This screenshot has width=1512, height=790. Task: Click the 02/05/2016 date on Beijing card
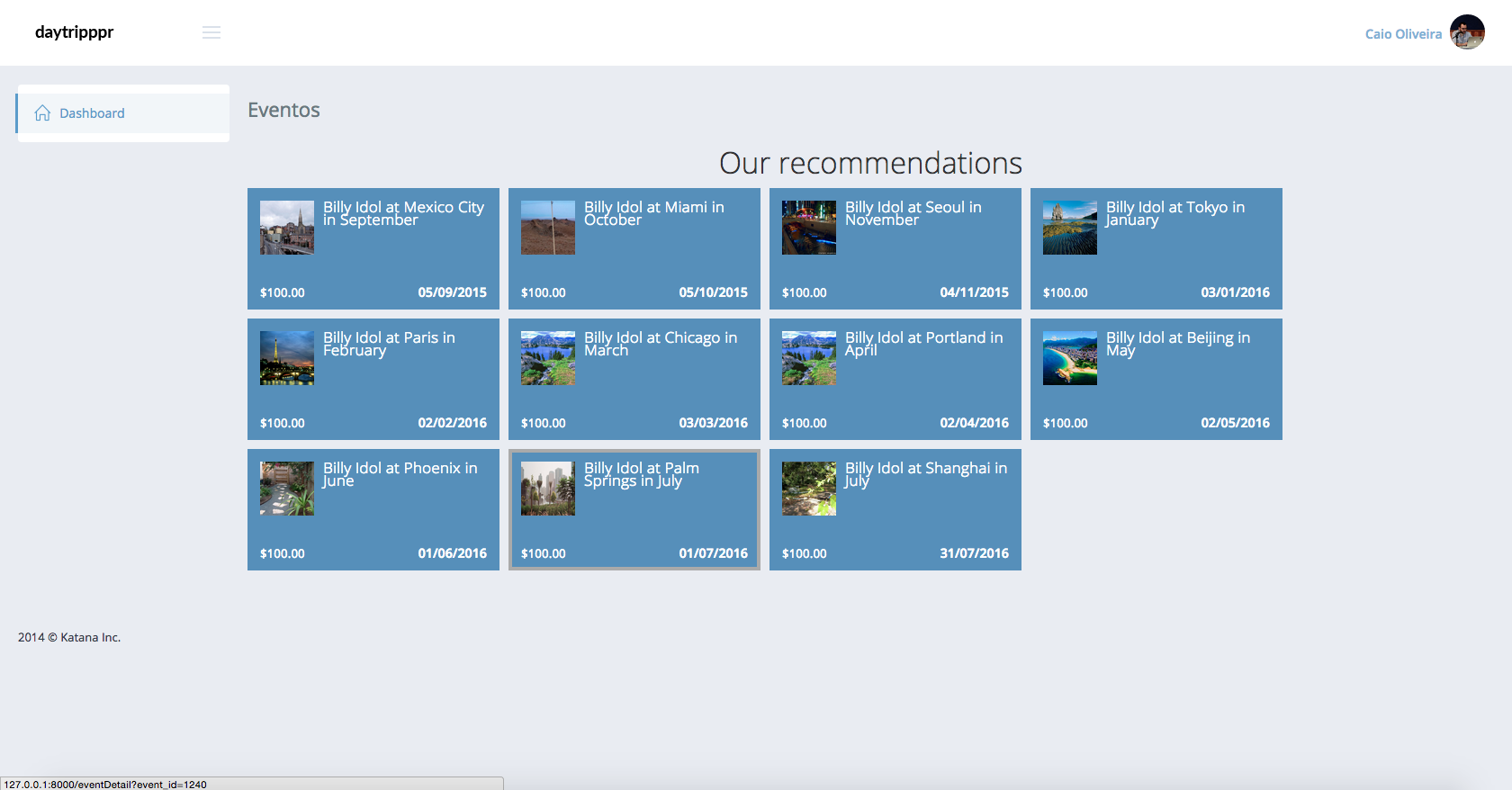(1235, 423)
